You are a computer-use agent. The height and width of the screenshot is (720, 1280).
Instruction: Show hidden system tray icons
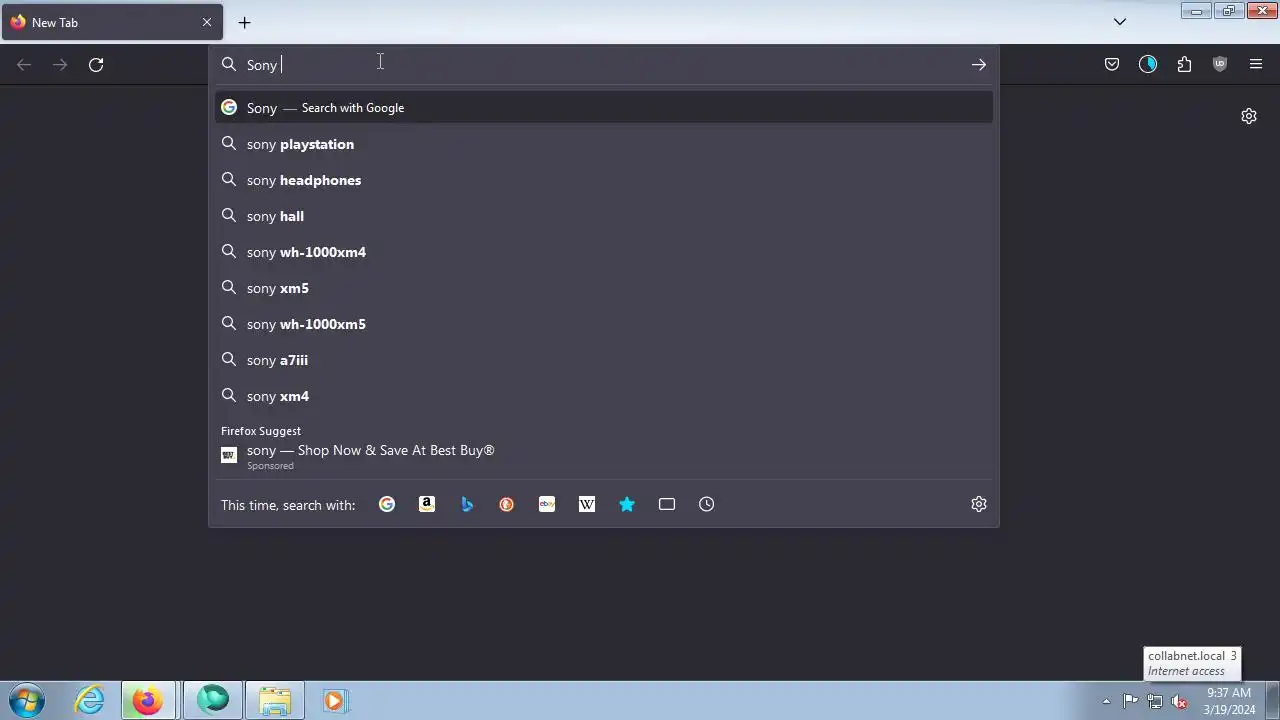[1106, 701]
